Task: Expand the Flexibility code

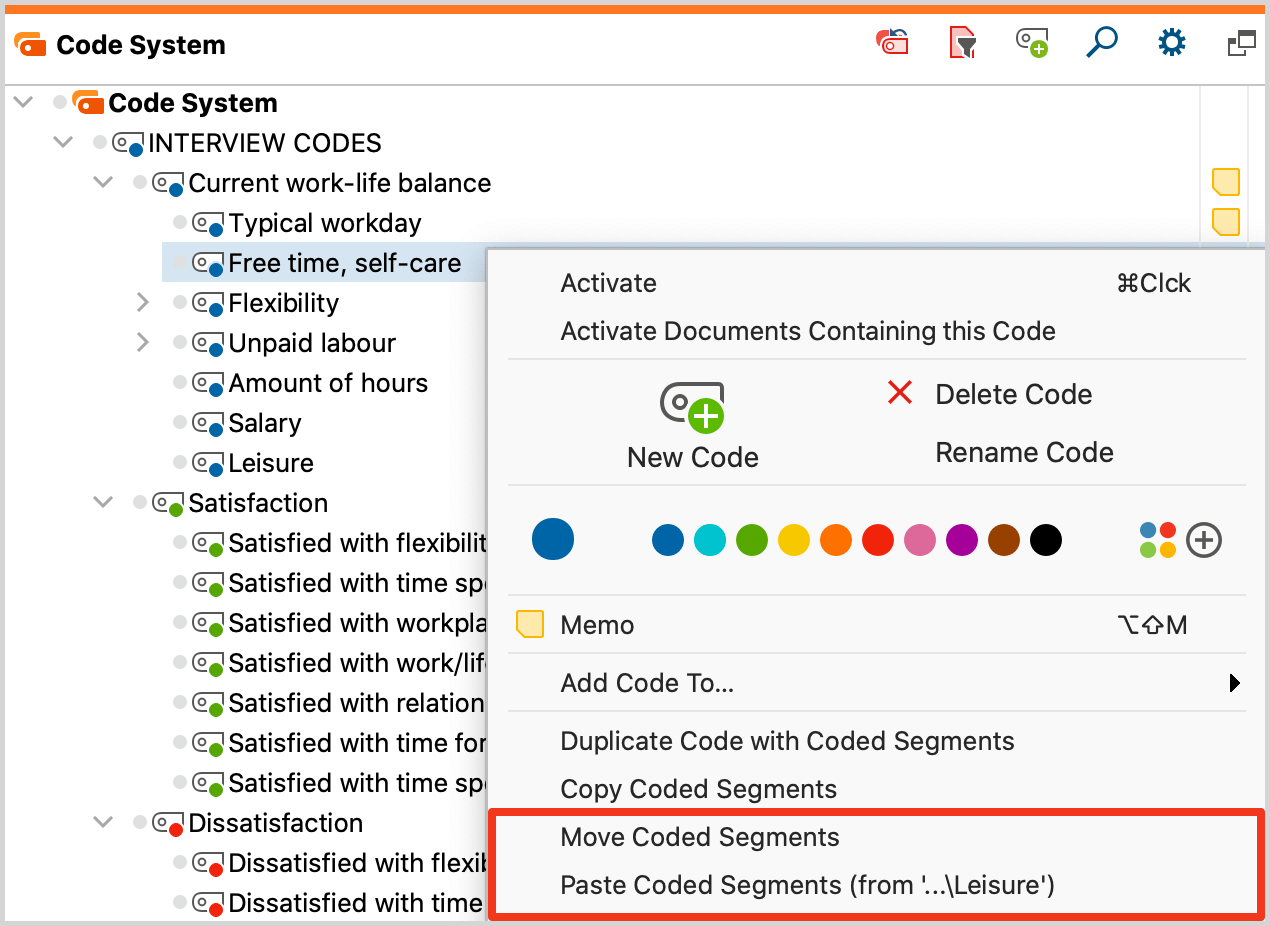Action: point(143,302)
